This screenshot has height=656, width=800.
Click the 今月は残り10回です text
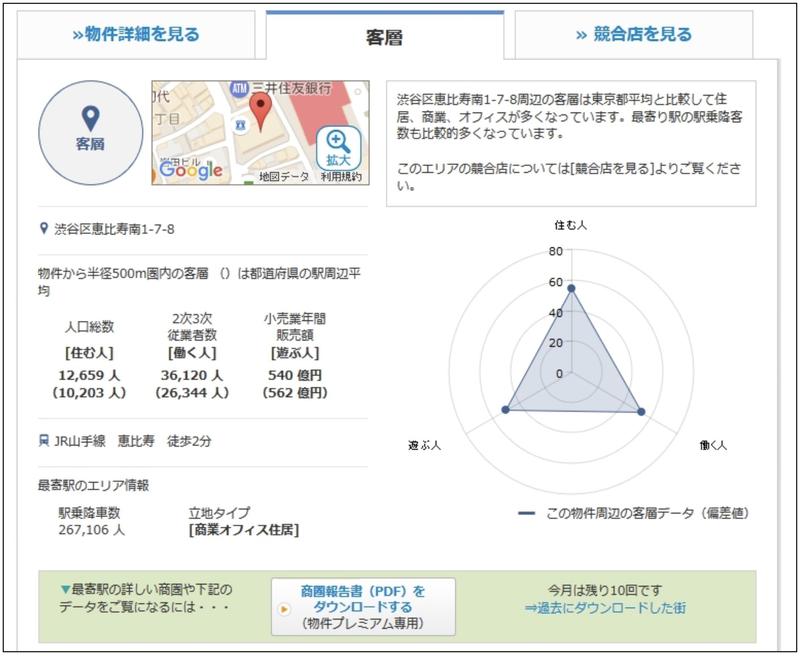tap(605, 590)
